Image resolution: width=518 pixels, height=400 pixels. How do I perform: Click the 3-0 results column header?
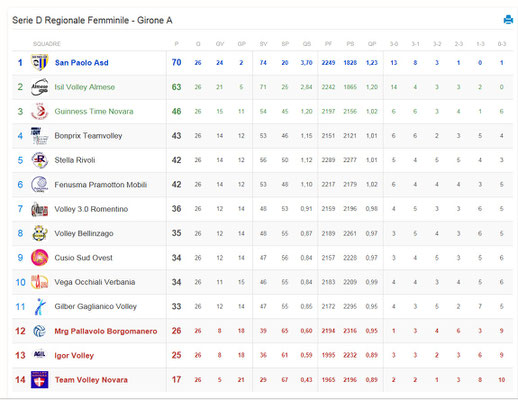(394, 44)
